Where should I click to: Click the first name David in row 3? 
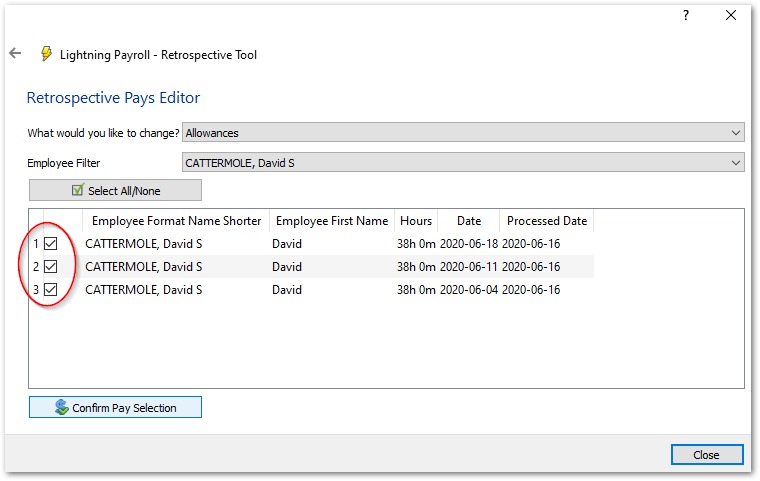pos(287,289)
